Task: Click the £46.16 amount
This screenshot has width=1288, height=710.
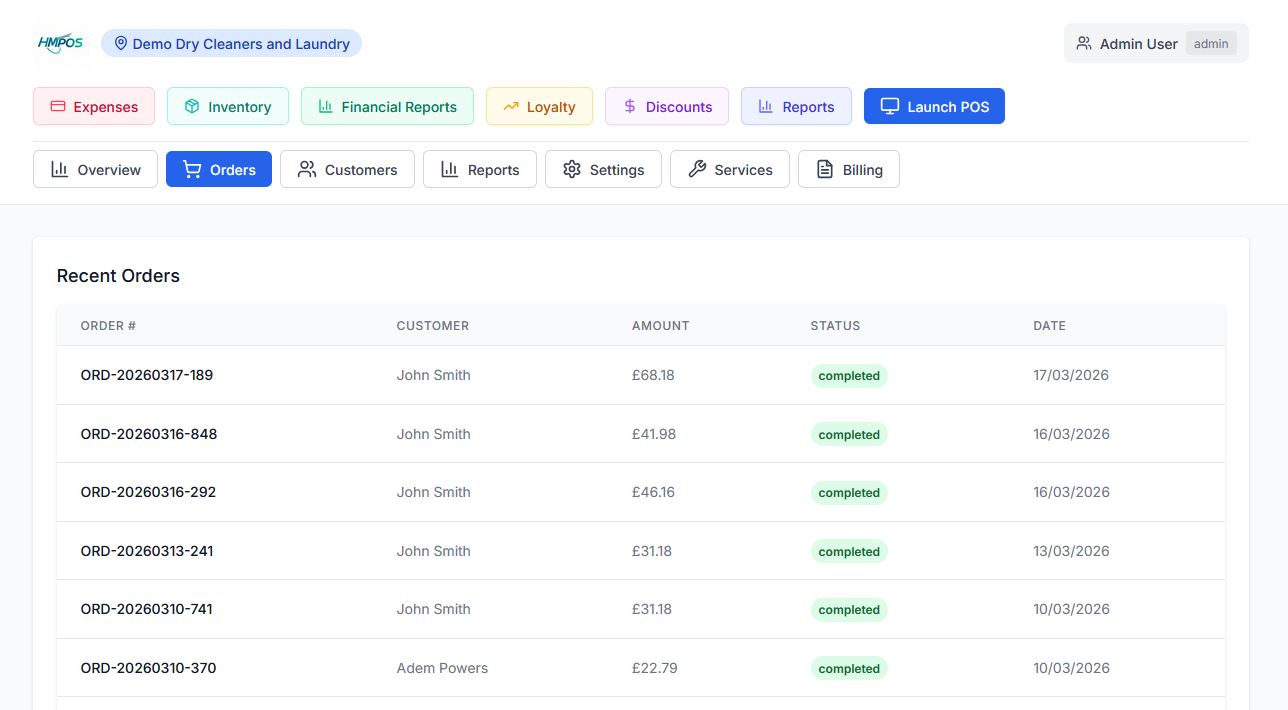Action: click(653, 492)
